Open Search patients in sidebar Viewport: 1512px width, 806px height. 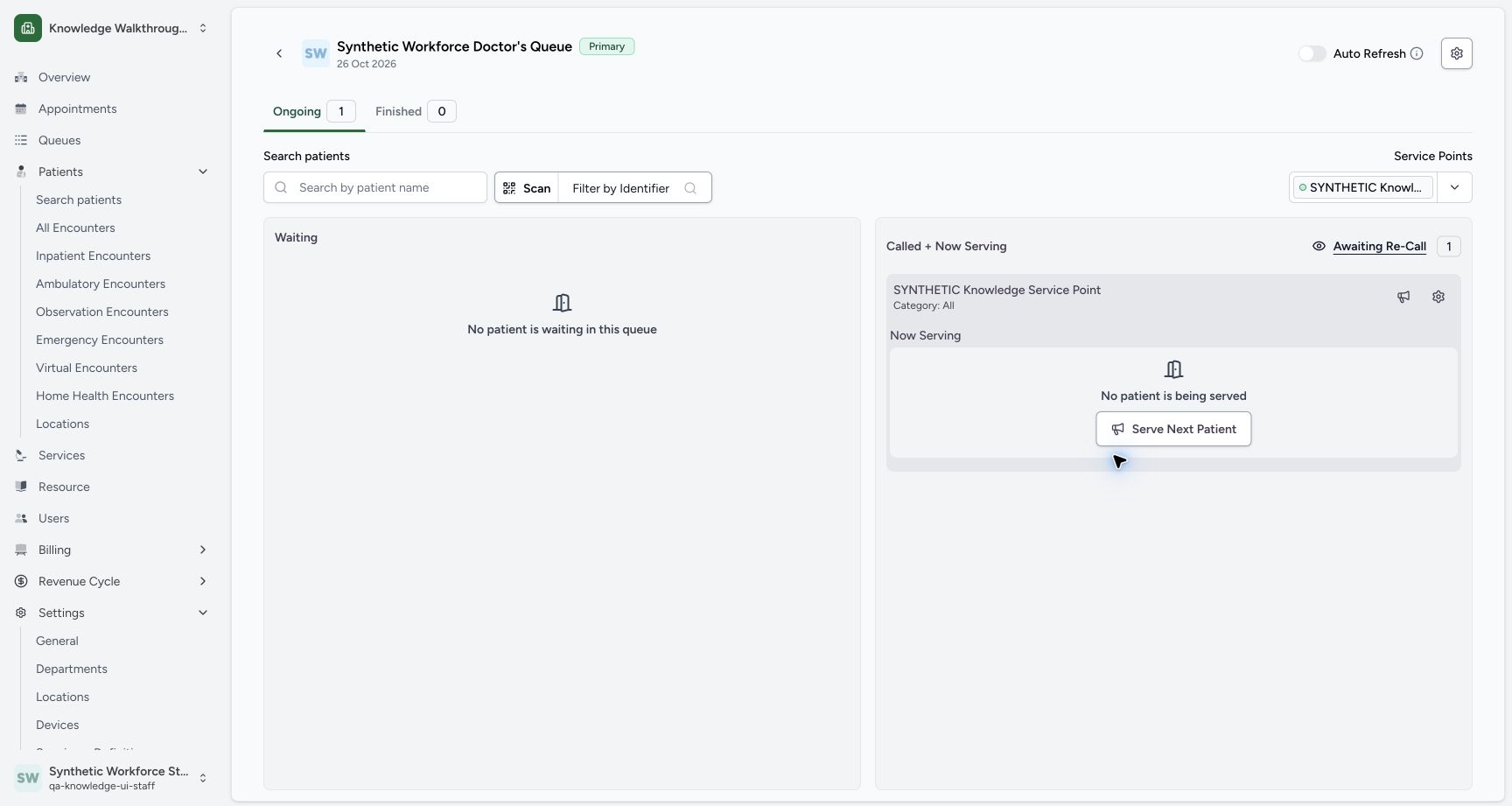79,200
